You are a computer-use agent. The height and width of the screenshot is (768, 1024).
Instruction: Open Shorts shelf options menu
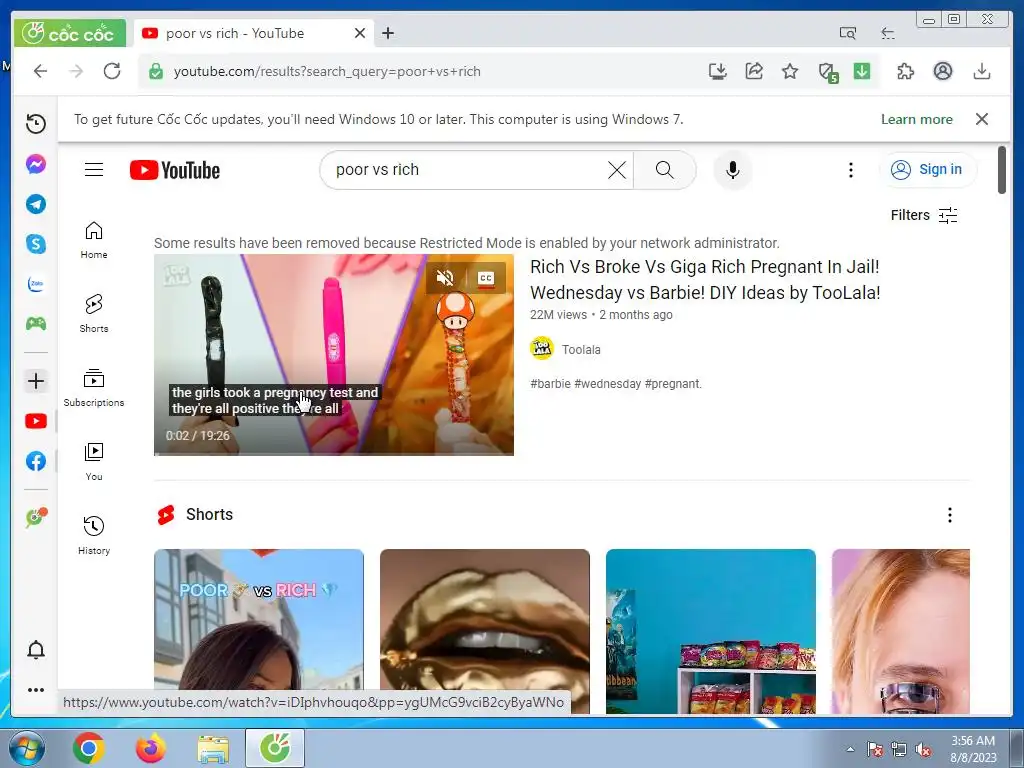(x=950, y=515)
